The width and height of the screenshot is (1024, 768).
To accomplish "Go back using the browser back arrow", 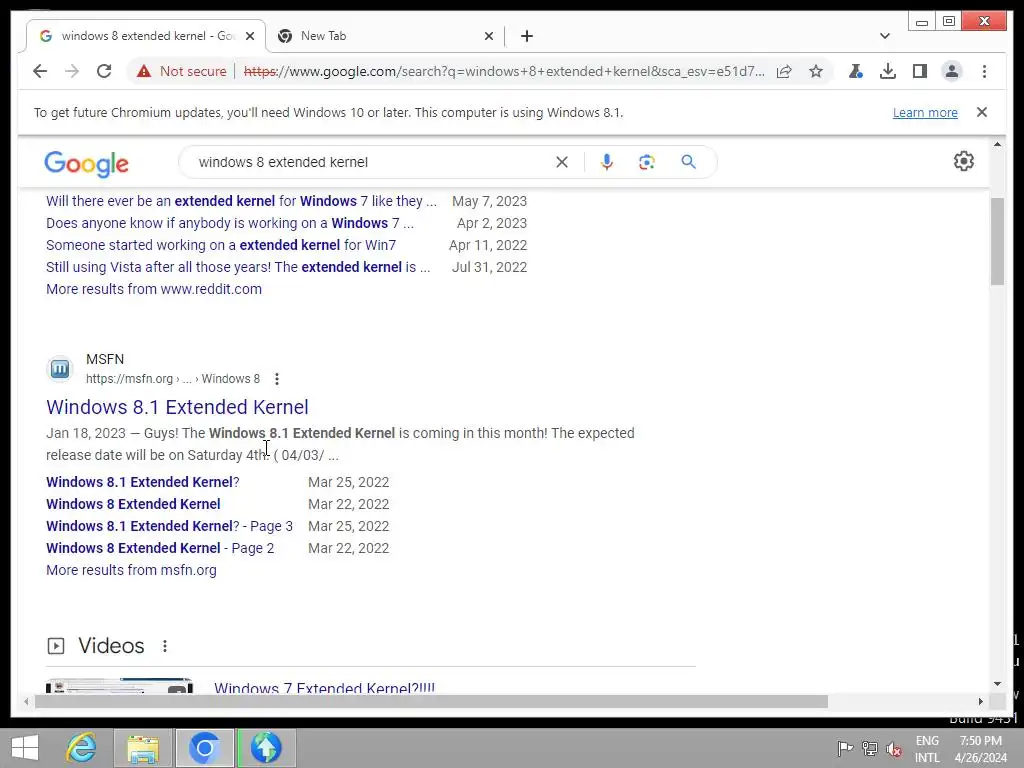I will 40,71.
